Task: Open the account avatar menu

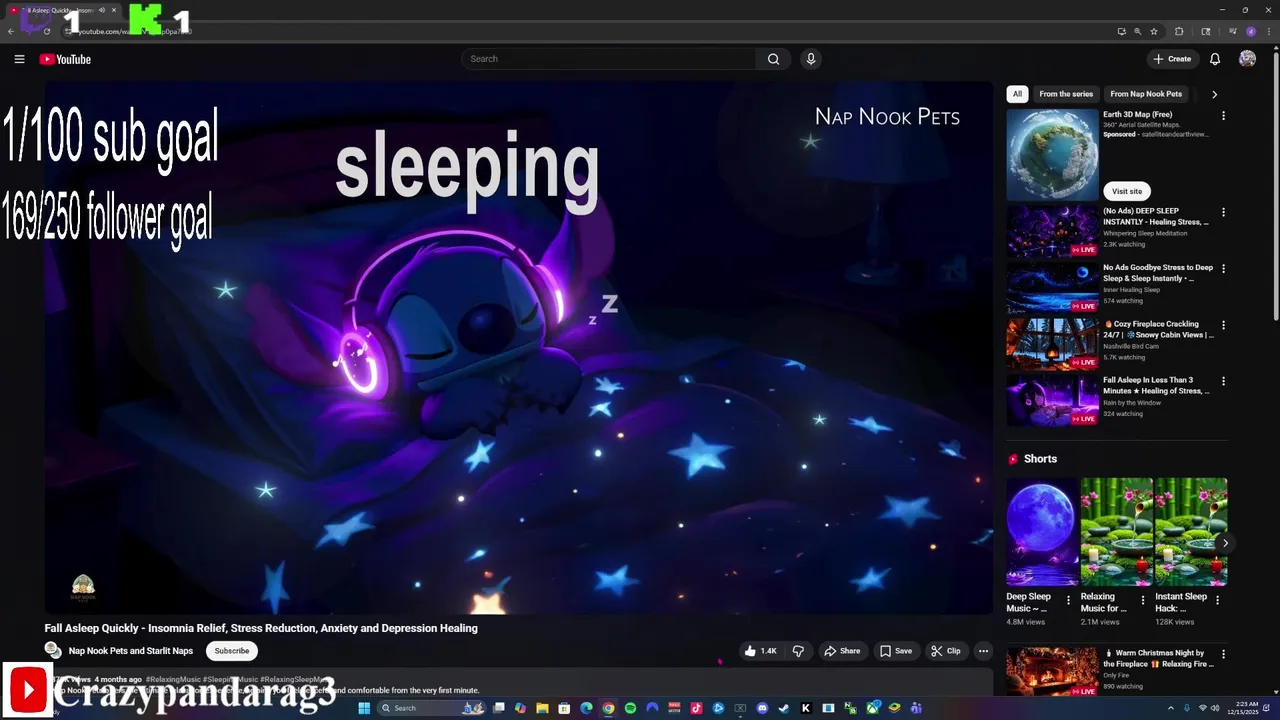Action: point(1247,59)
